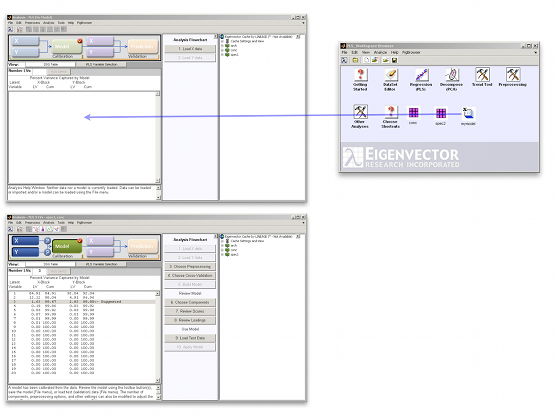This screenshot has width=556, height=417.
Task: Open Help menu in no-model Analysis window
Action: tap(71, 23)
